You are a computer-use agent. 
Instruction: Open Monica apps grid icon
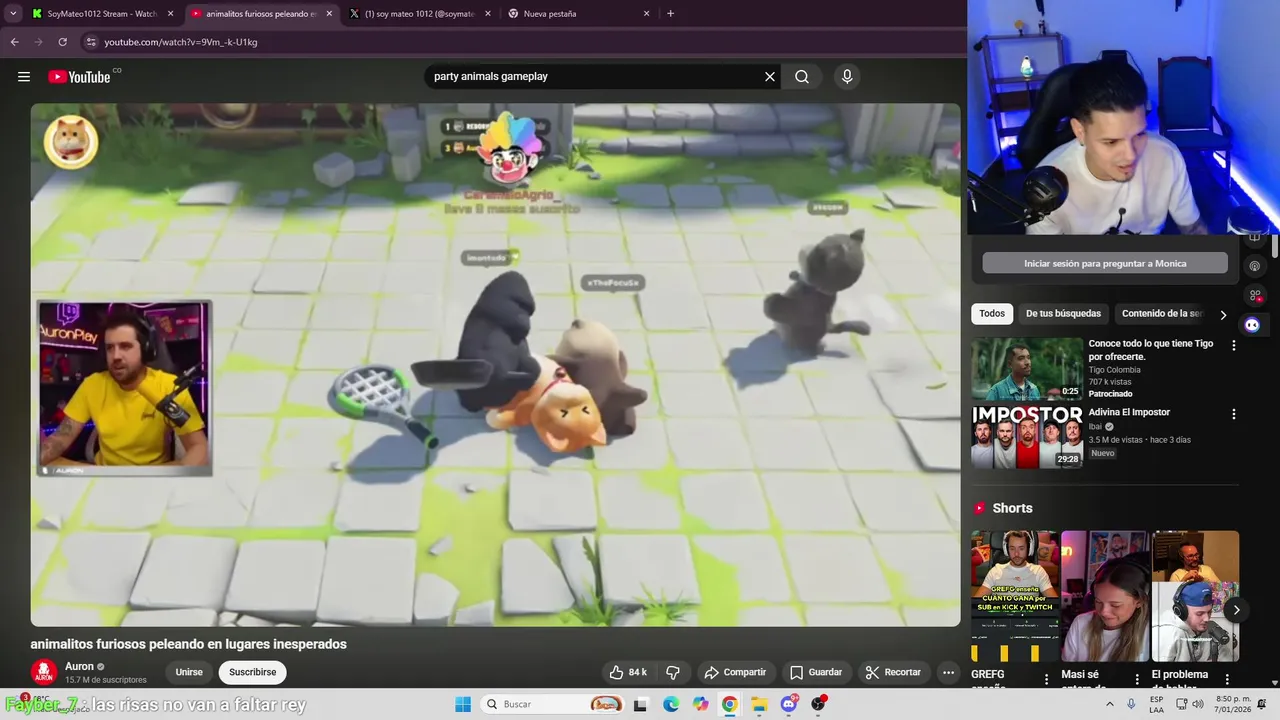pyautogui.click(x=1255, y=296)
